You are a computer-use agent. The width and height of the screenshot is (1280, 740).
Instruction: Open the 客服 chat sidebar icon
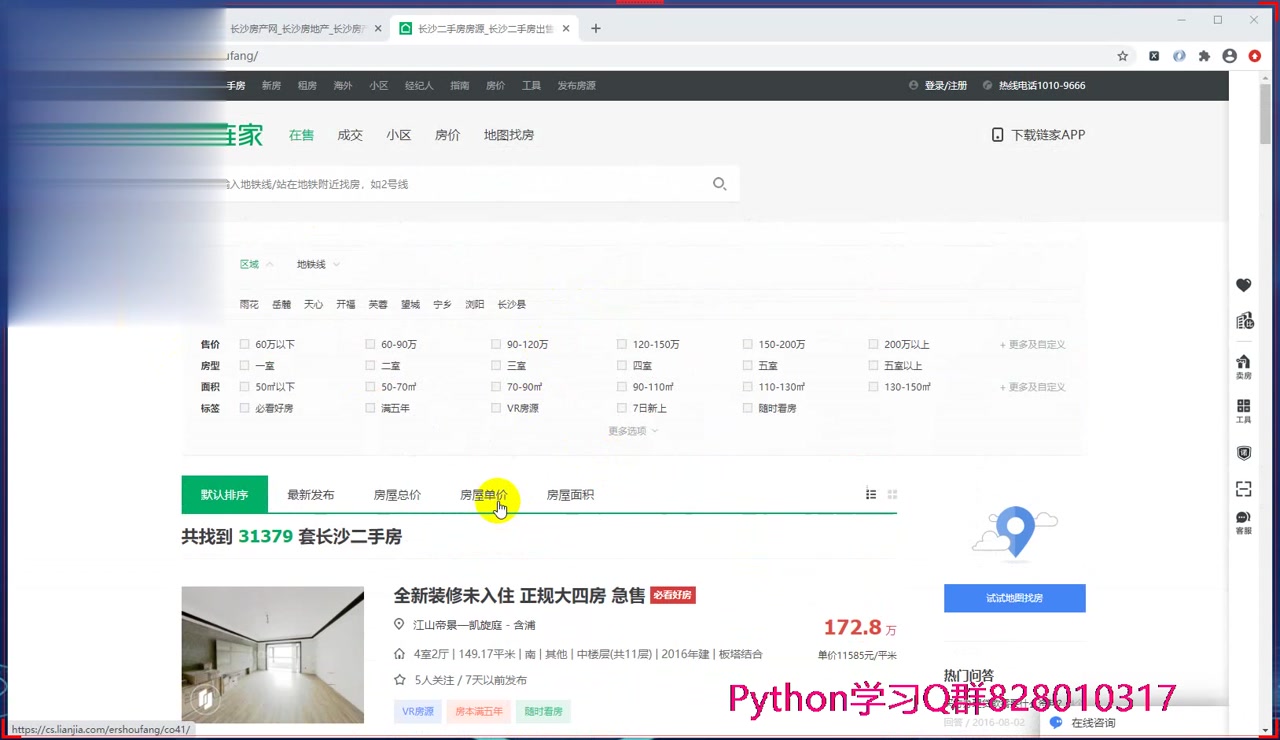click(x=1243, y=523)
